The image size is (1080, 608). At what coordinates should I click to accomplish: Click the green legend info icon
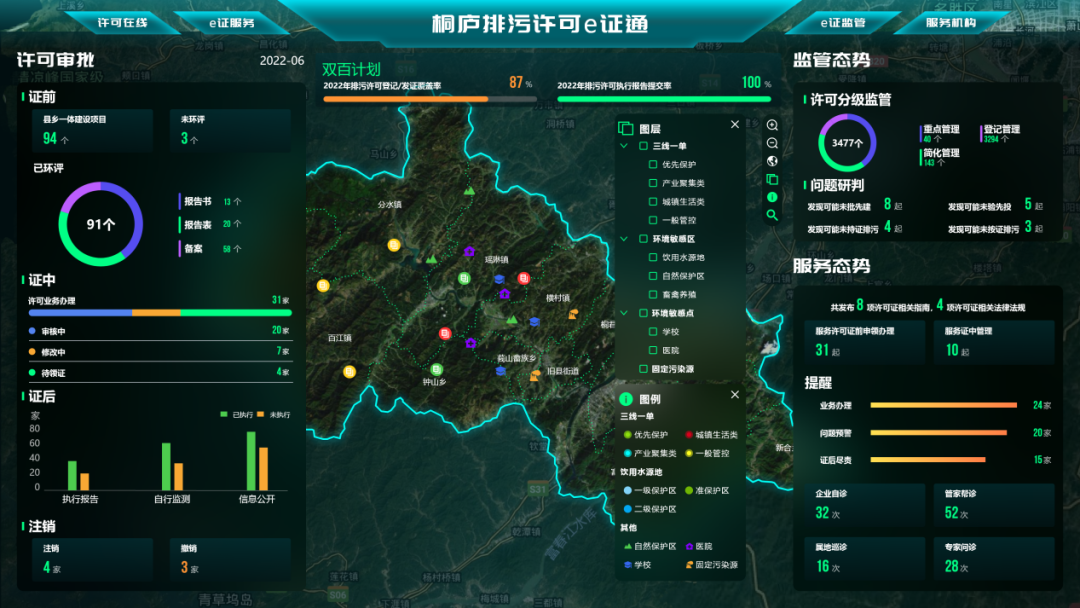pos(772,197)
